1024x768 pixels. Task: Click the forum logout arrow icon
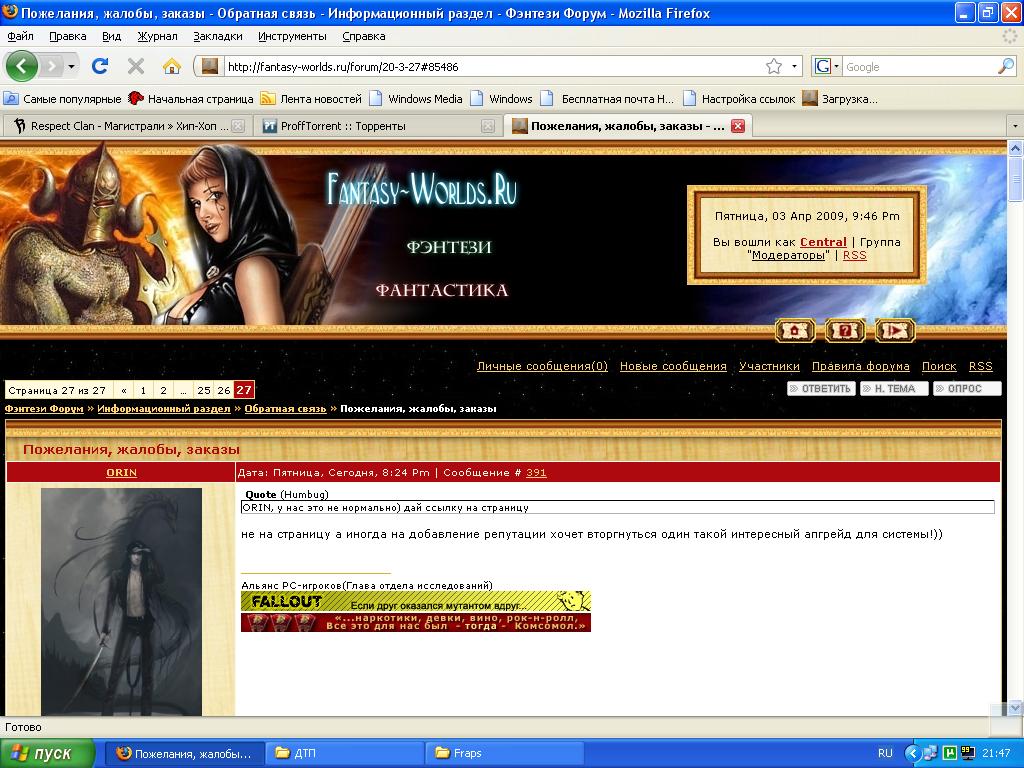[895, 330]
